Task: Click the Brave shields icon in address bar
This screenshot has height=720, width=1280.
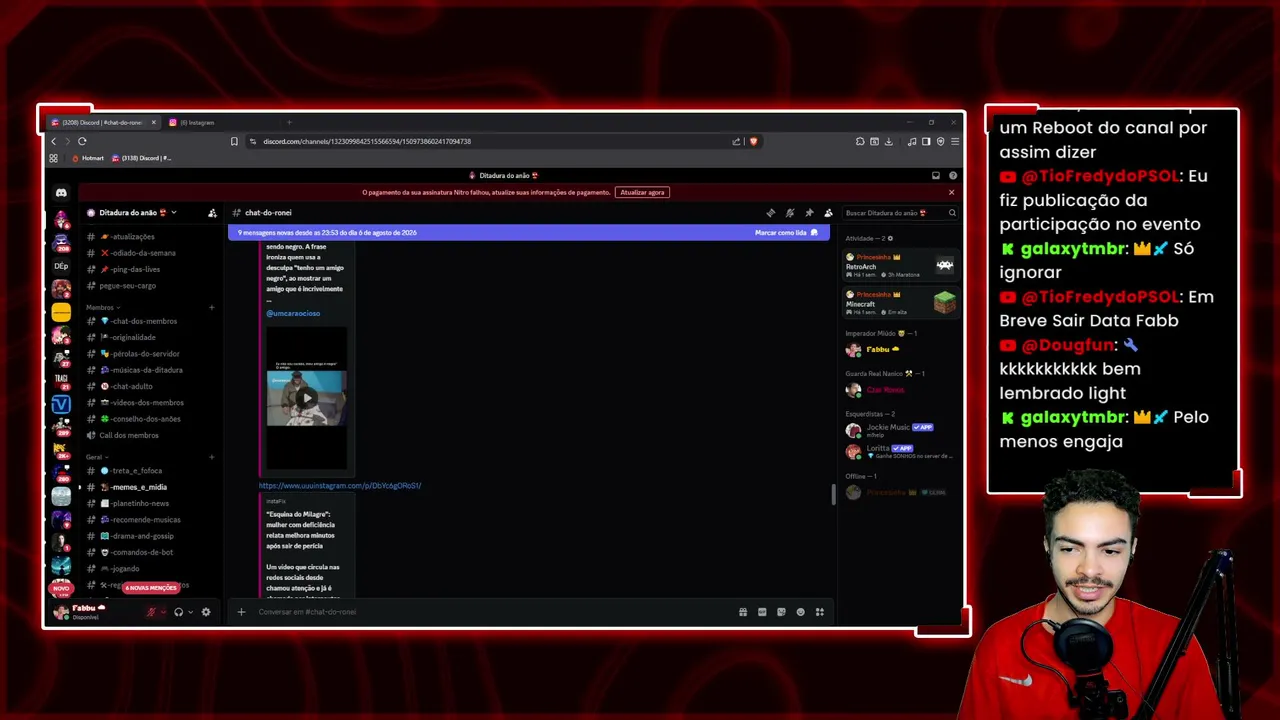Action: coord(753,141)
